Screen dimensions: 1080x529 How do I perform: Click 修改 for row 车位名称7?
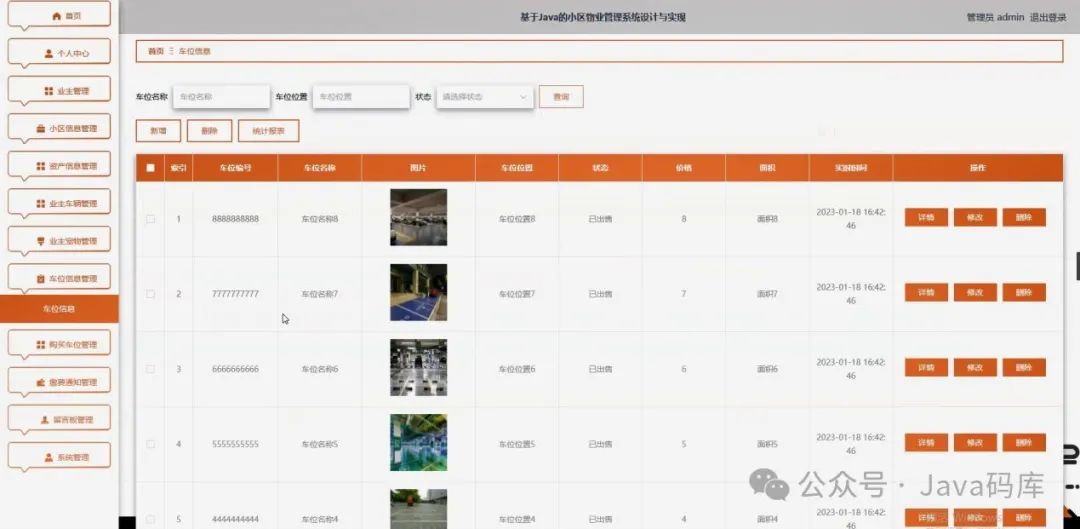click(975, 293)
